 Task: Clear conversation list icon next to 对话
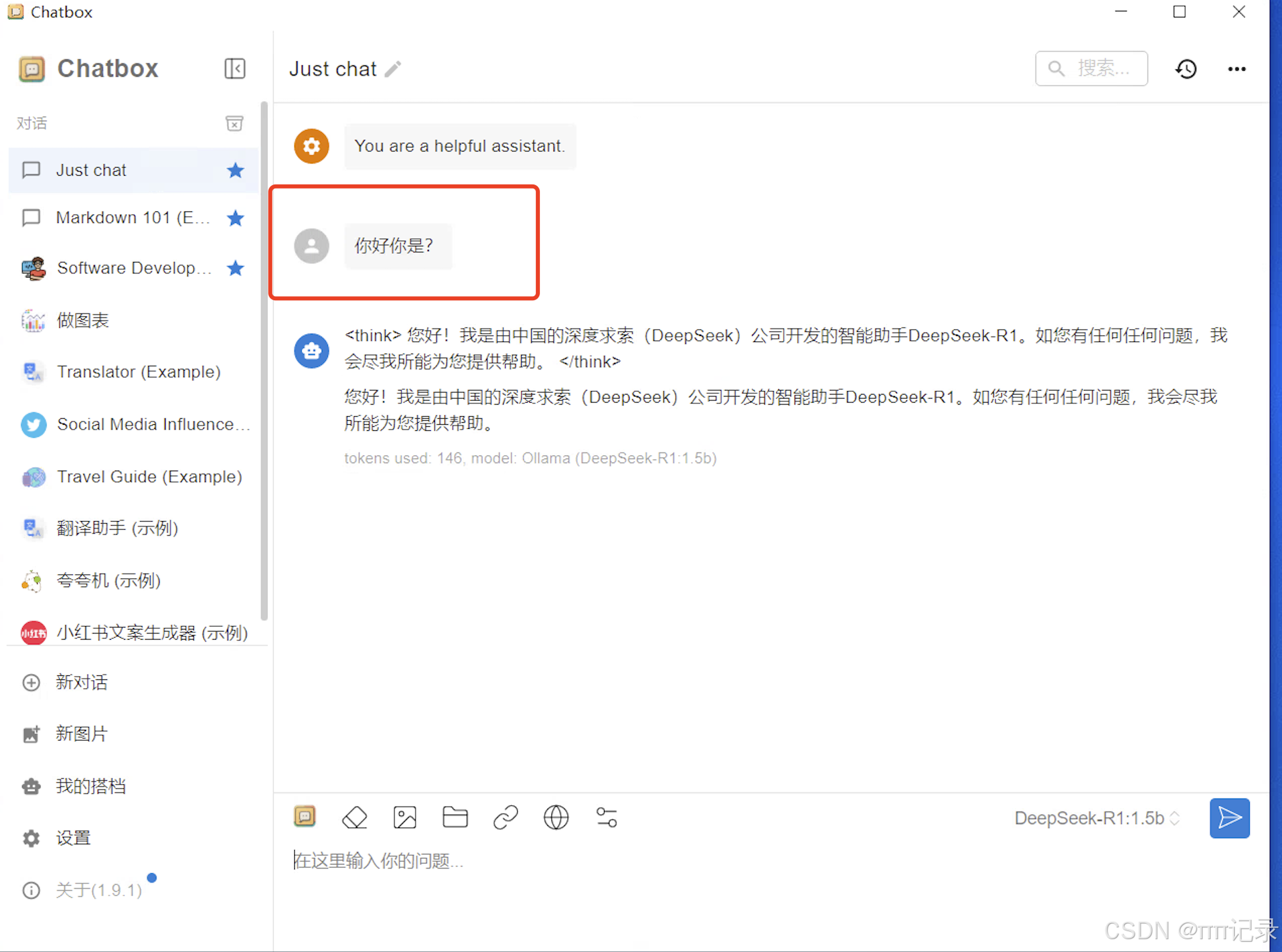234,123
